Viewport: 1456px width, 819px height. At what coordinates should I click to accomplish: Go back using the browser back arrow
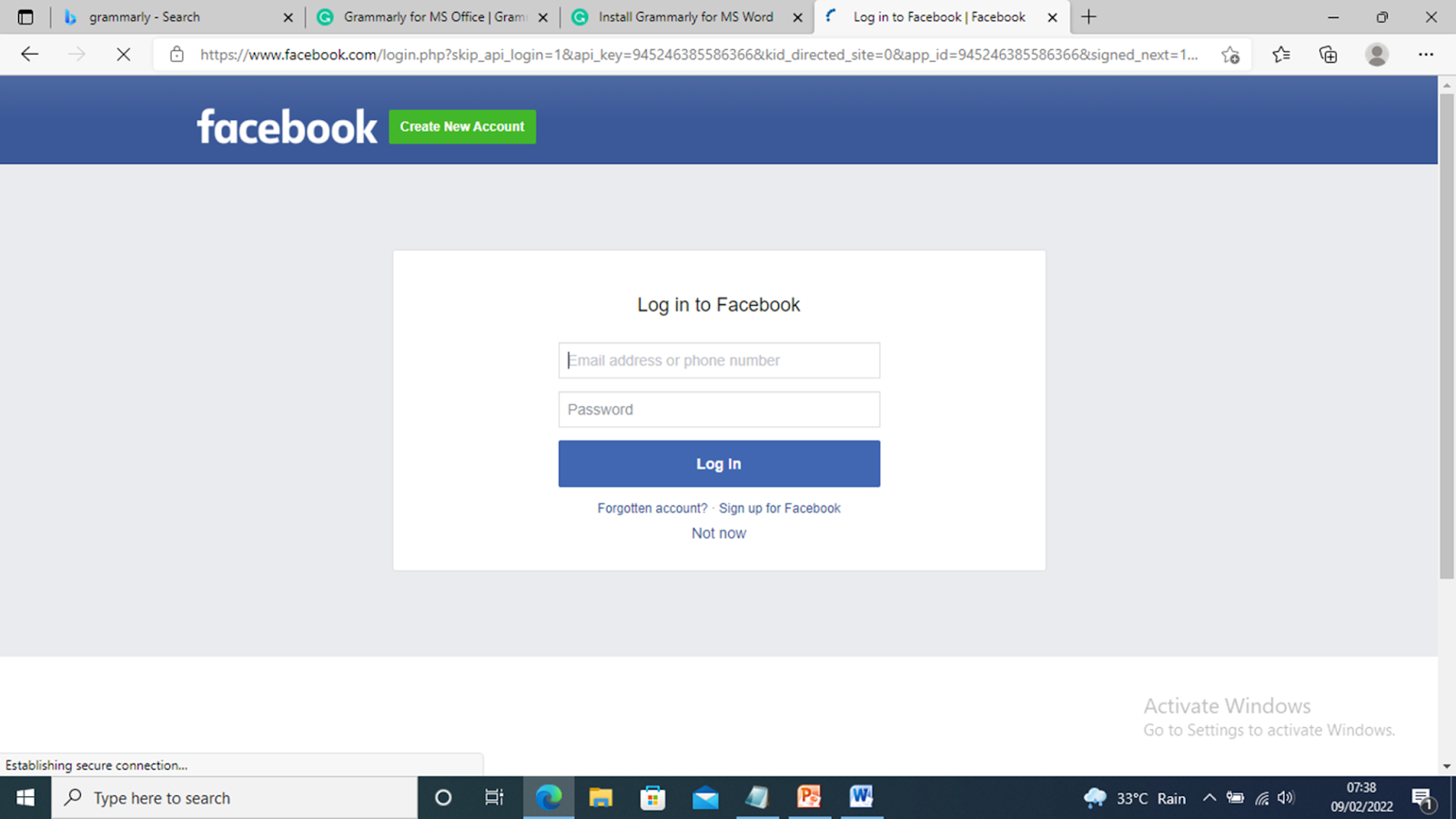pos(29,55)
